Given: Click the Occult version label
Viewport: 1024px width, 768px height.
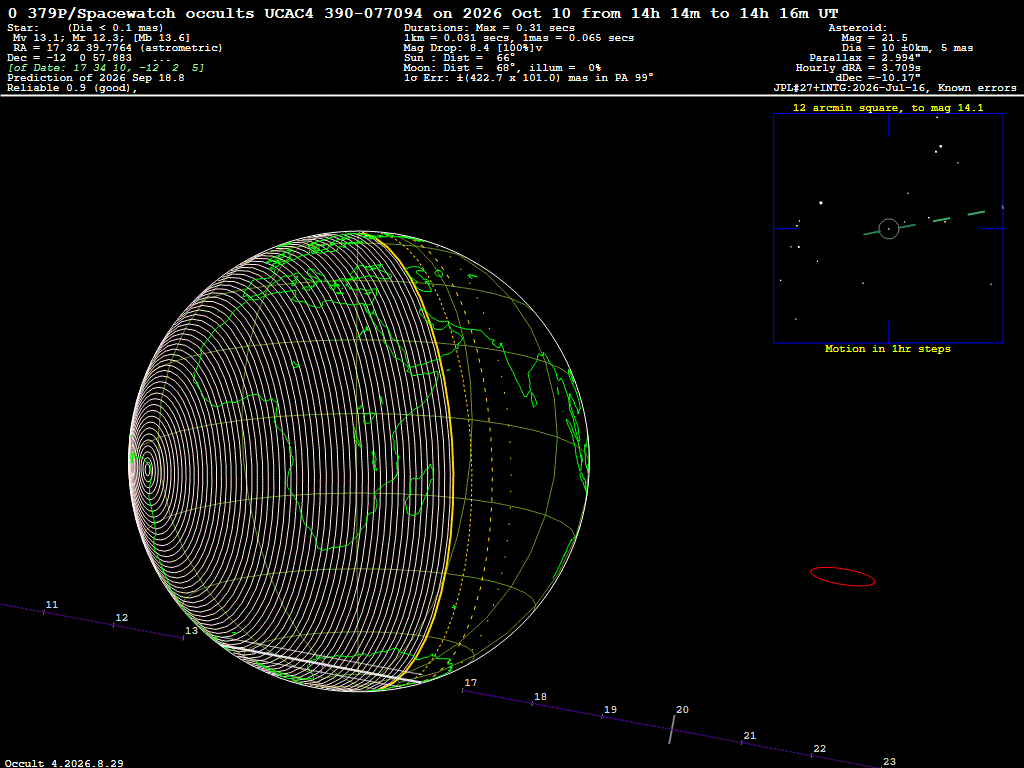Looking at the screenshot, I should tap(64, 763).
